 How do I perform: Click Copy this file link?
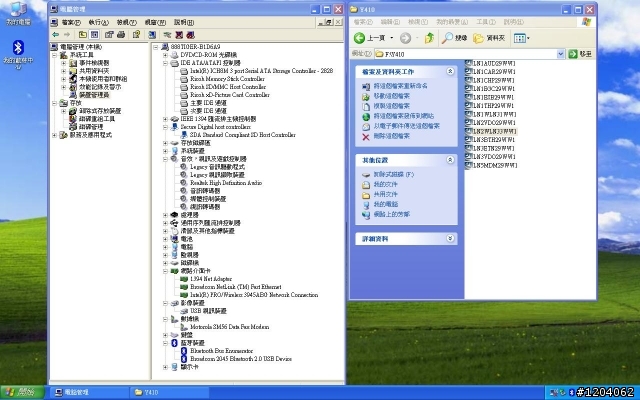point(391,106)
